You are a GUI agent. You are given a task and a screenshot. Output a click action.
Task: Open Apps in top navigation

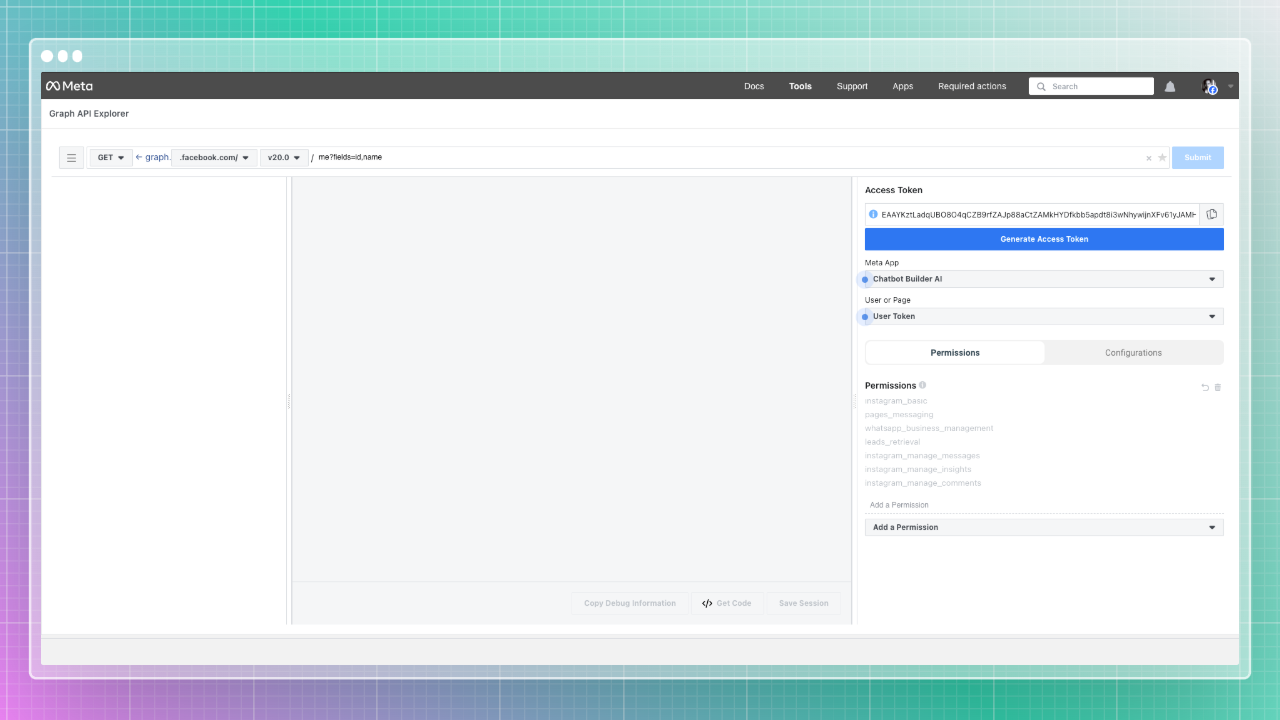[903, 86]
